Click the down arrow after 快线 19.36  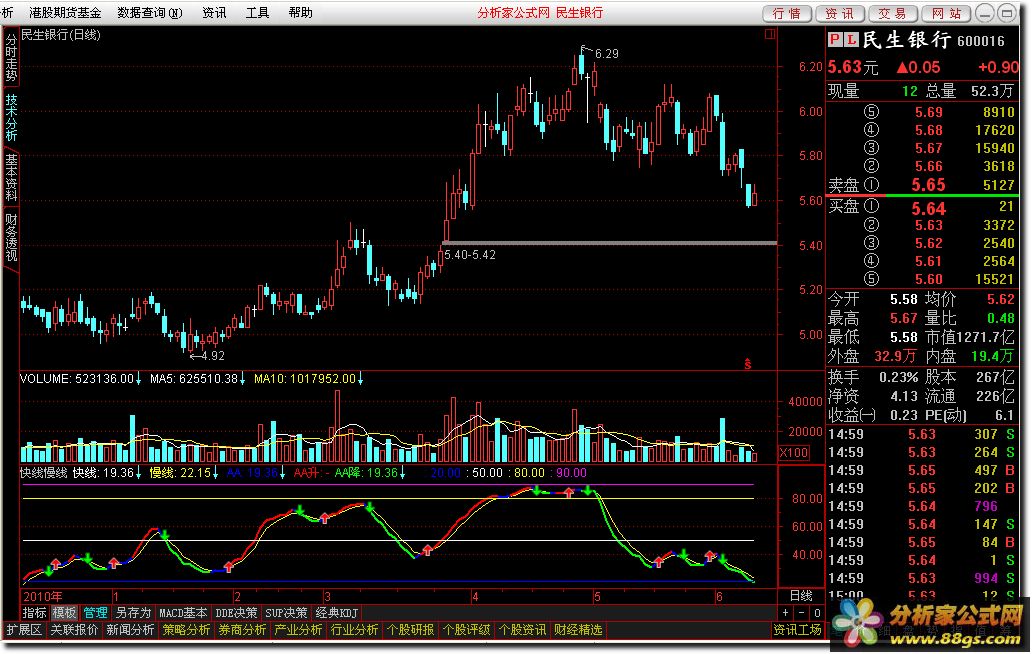pyautogui.click(x=138, y=473)
